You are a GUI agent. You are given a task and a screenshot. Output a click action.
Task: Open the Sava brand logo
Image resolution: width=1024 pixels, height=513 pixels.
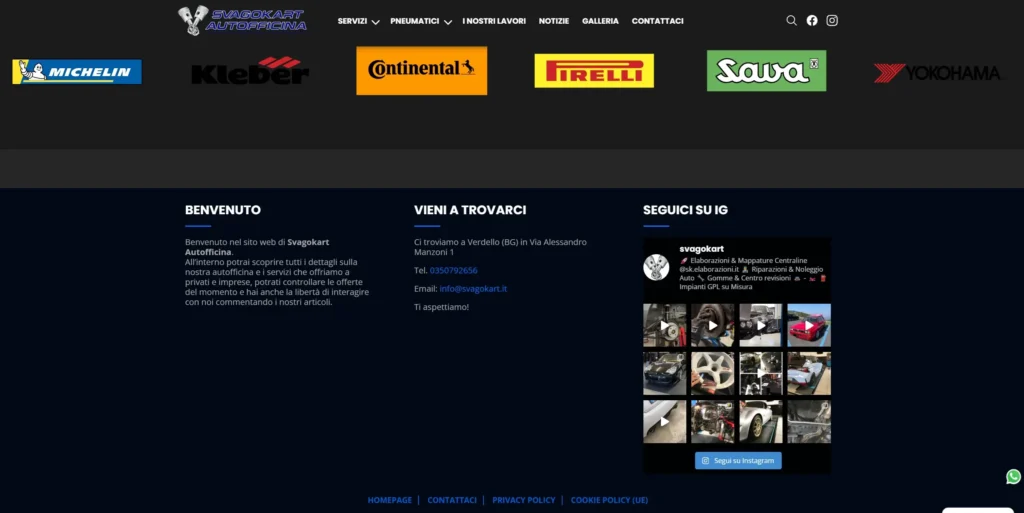coord(767,70)
